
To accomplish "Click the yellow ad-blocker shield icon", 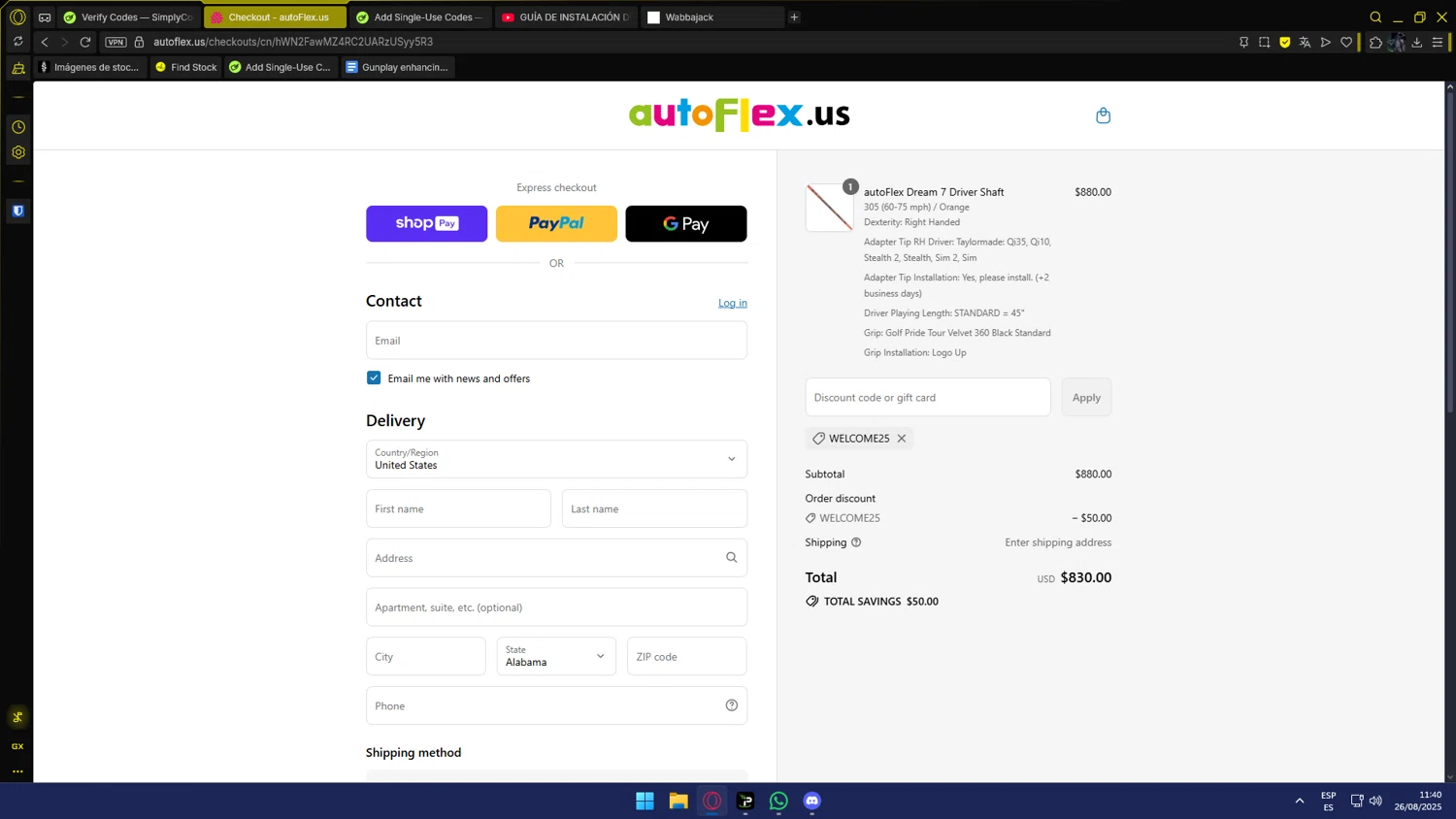I will point(1284,42).
